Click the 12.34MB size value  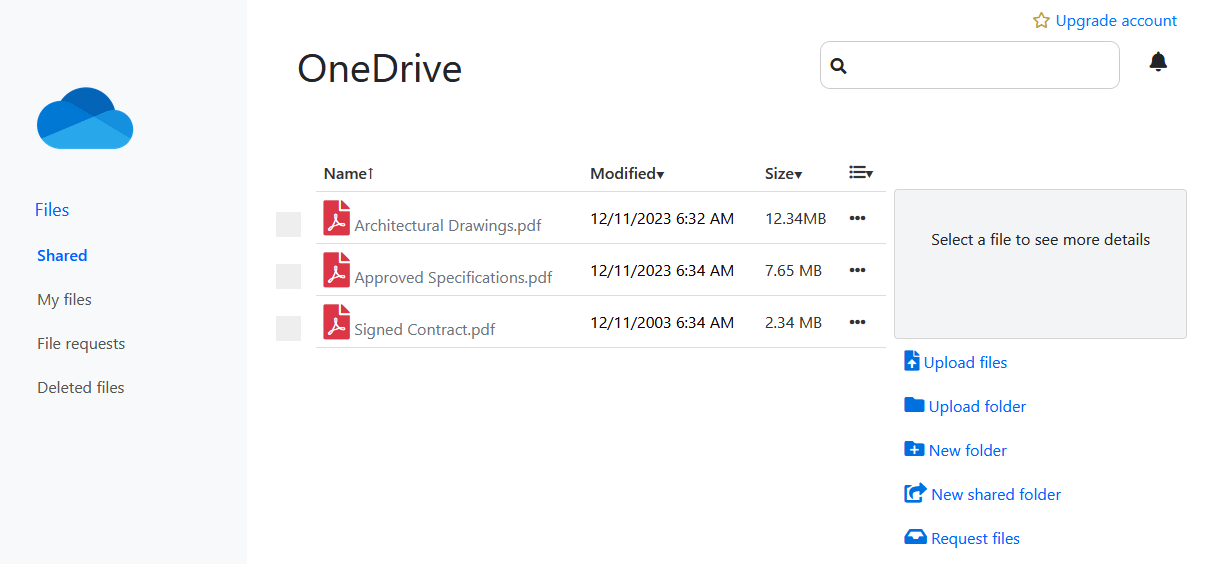click(x=796, y=218)
